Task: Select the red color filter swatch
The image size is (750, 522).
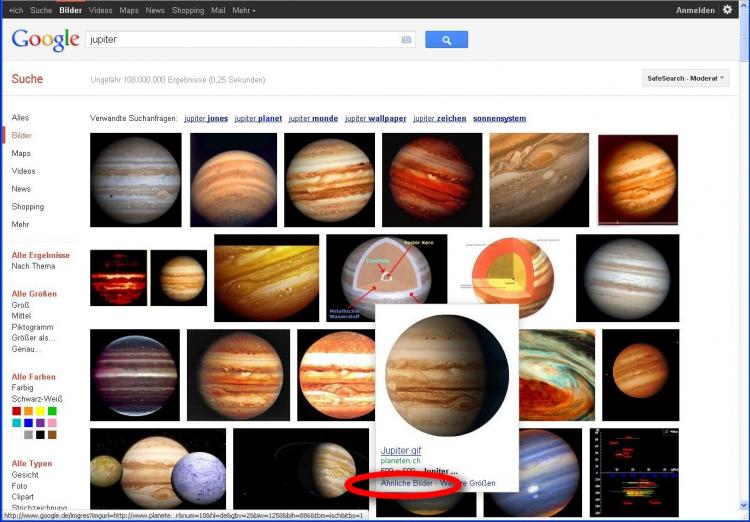Action: pyautogui.click(x=17, y=411)
